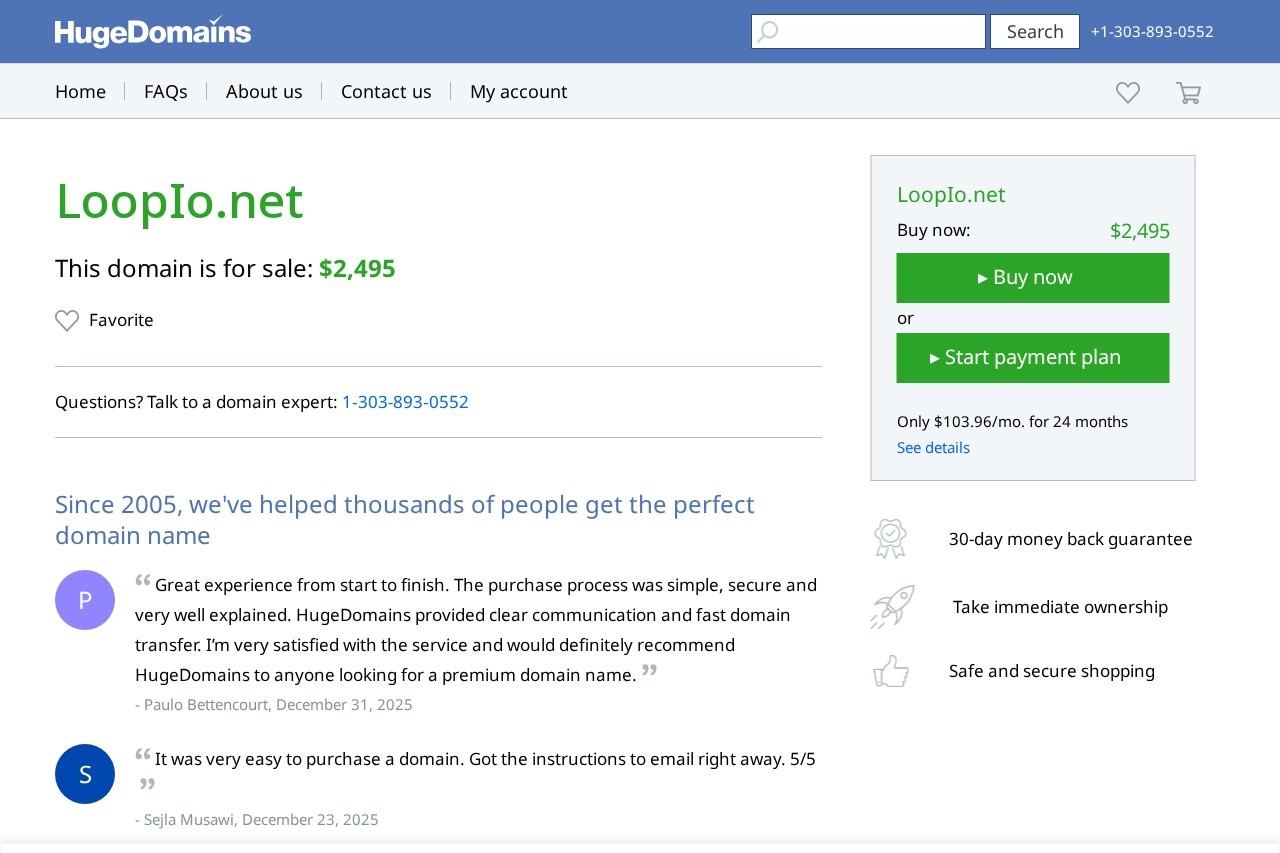Navigate to About us

[264, 92]
